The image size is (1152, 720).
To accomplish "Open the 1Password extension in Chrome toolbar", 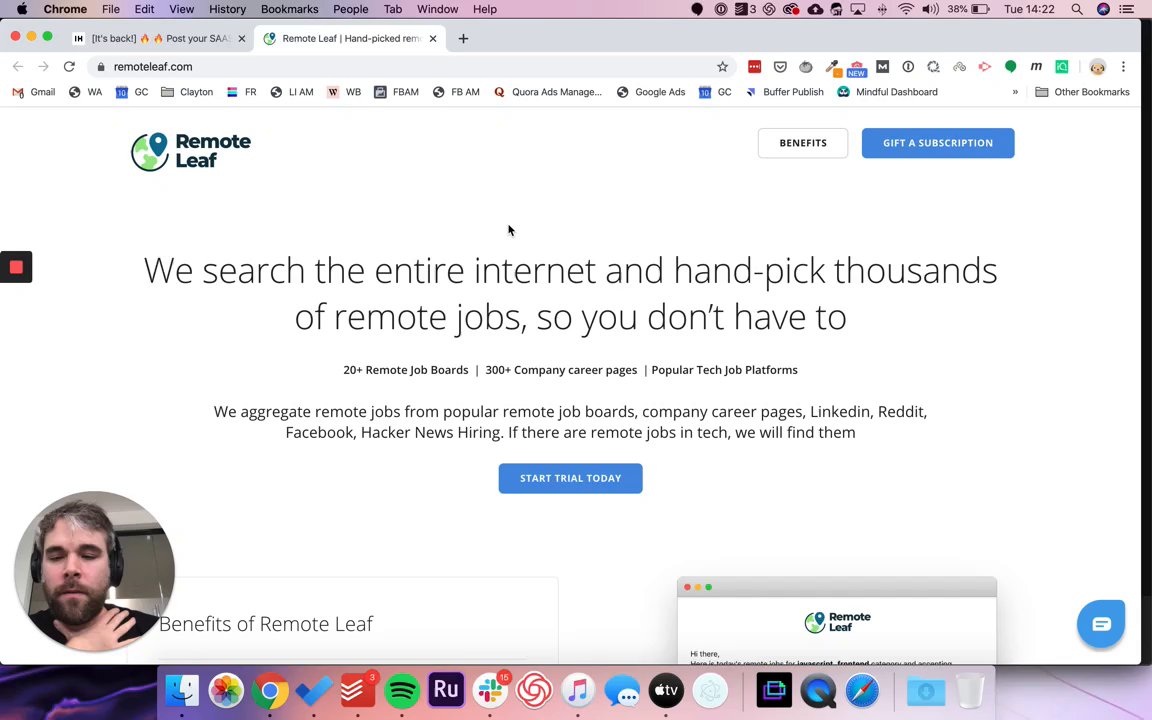I will [x=908, y=67].
